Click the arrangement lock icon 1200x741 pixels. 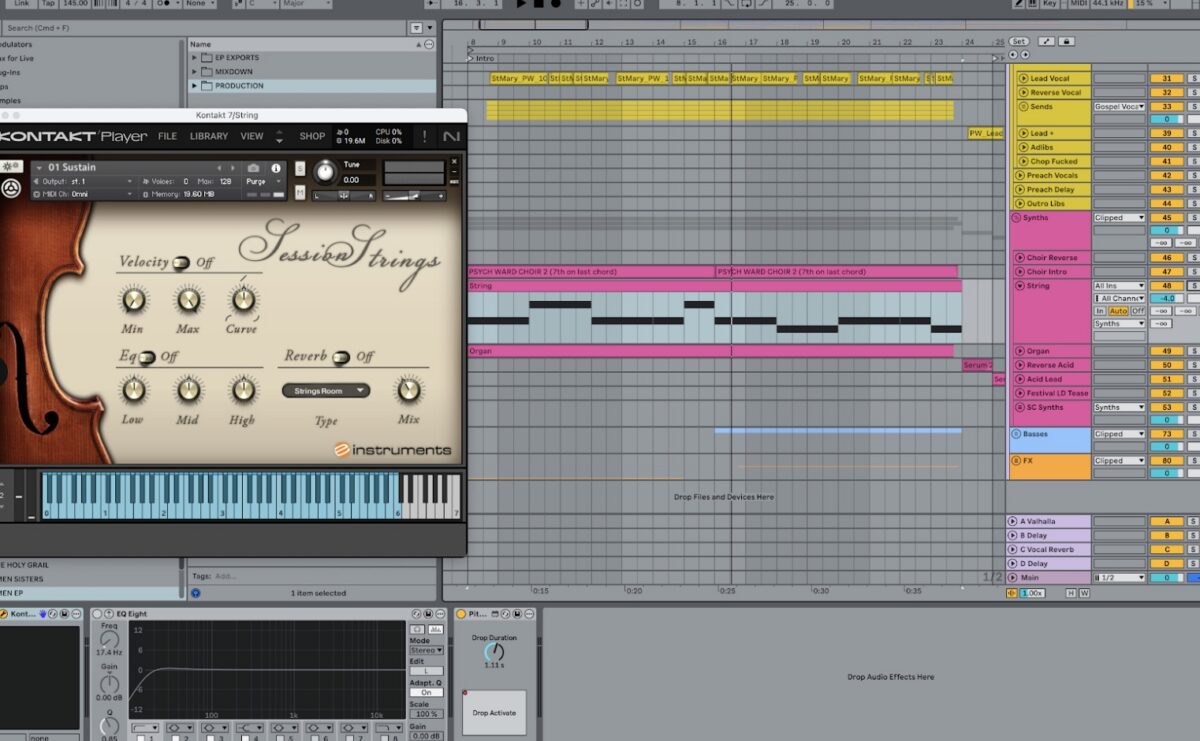point(1066,41)
